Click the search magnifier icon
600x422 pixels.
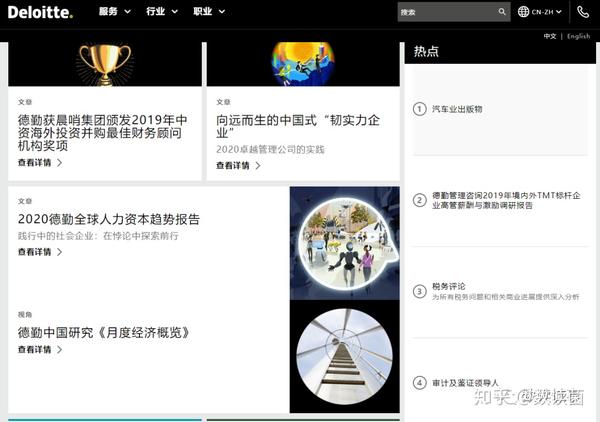[502, 12]
